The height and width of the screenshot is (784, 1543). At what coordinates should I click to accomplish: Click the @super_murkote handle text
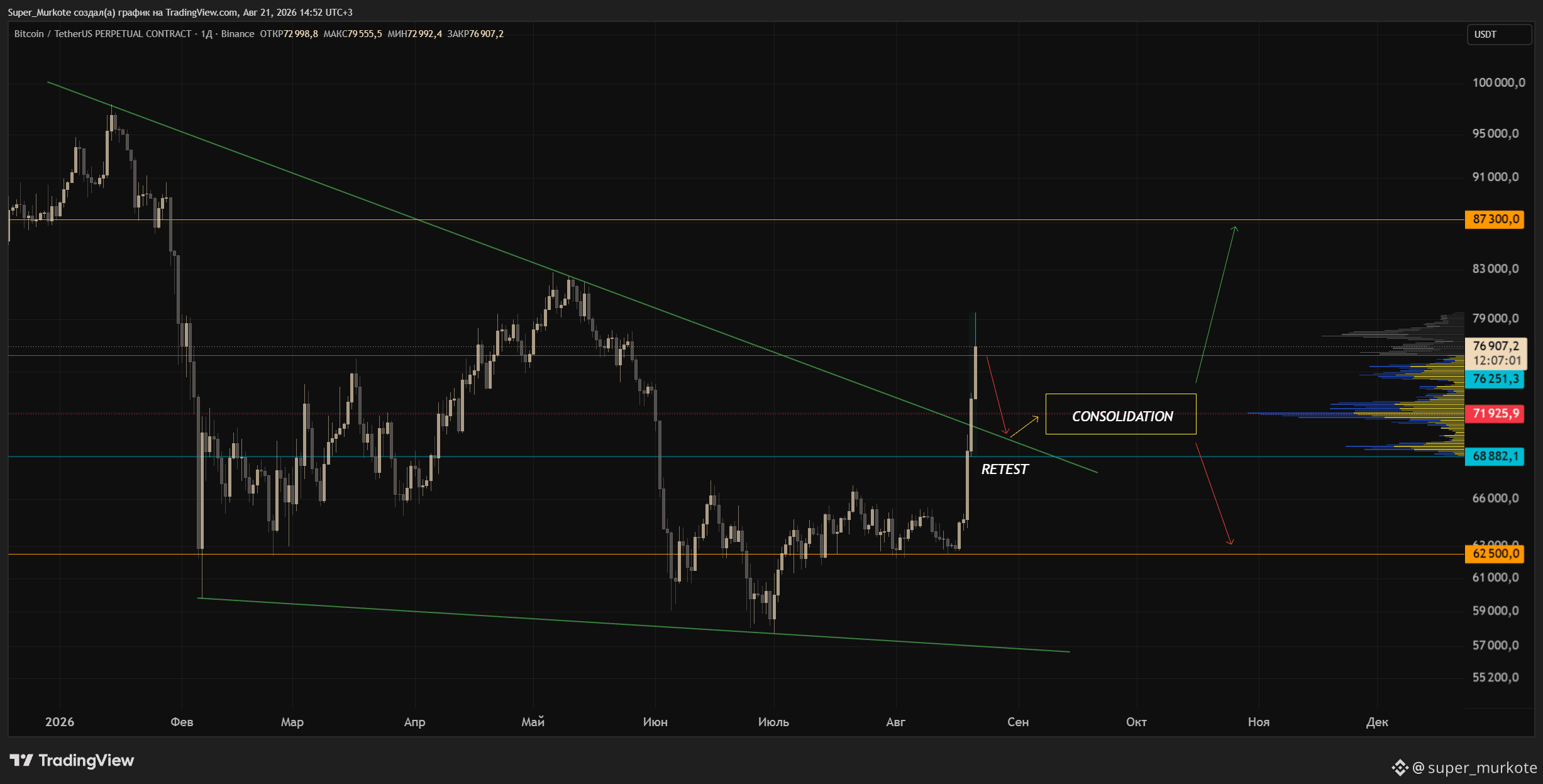1474,768
